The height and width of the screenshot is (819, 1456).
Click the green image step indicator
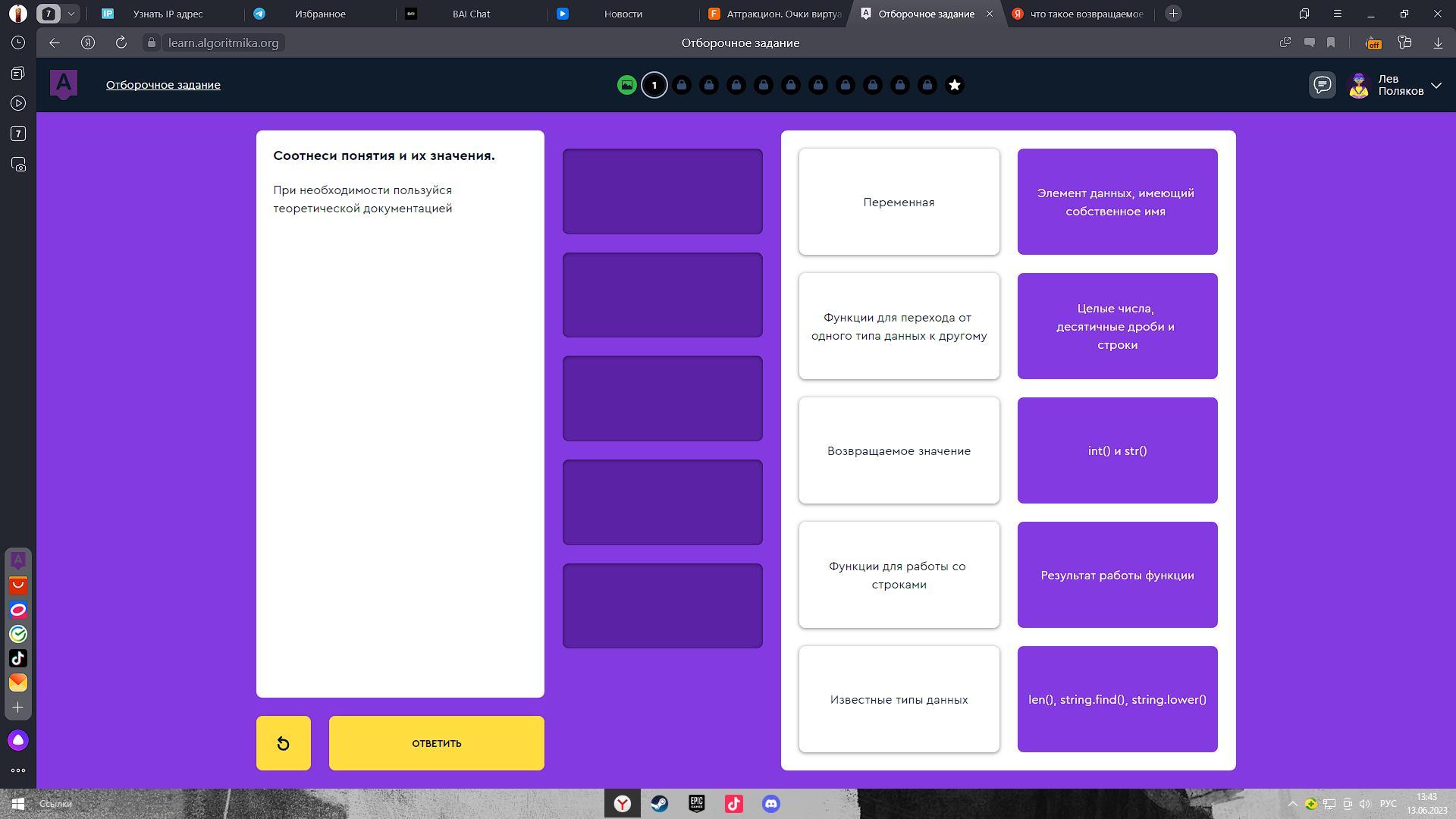pos(626,85)
